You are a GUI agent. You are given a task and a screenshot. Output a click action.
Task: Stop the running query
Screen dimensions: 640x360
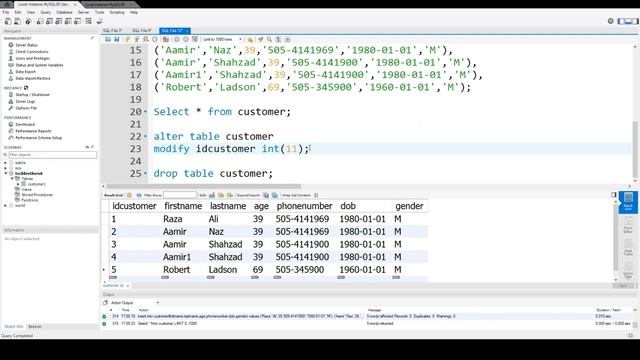click(155, 40)
